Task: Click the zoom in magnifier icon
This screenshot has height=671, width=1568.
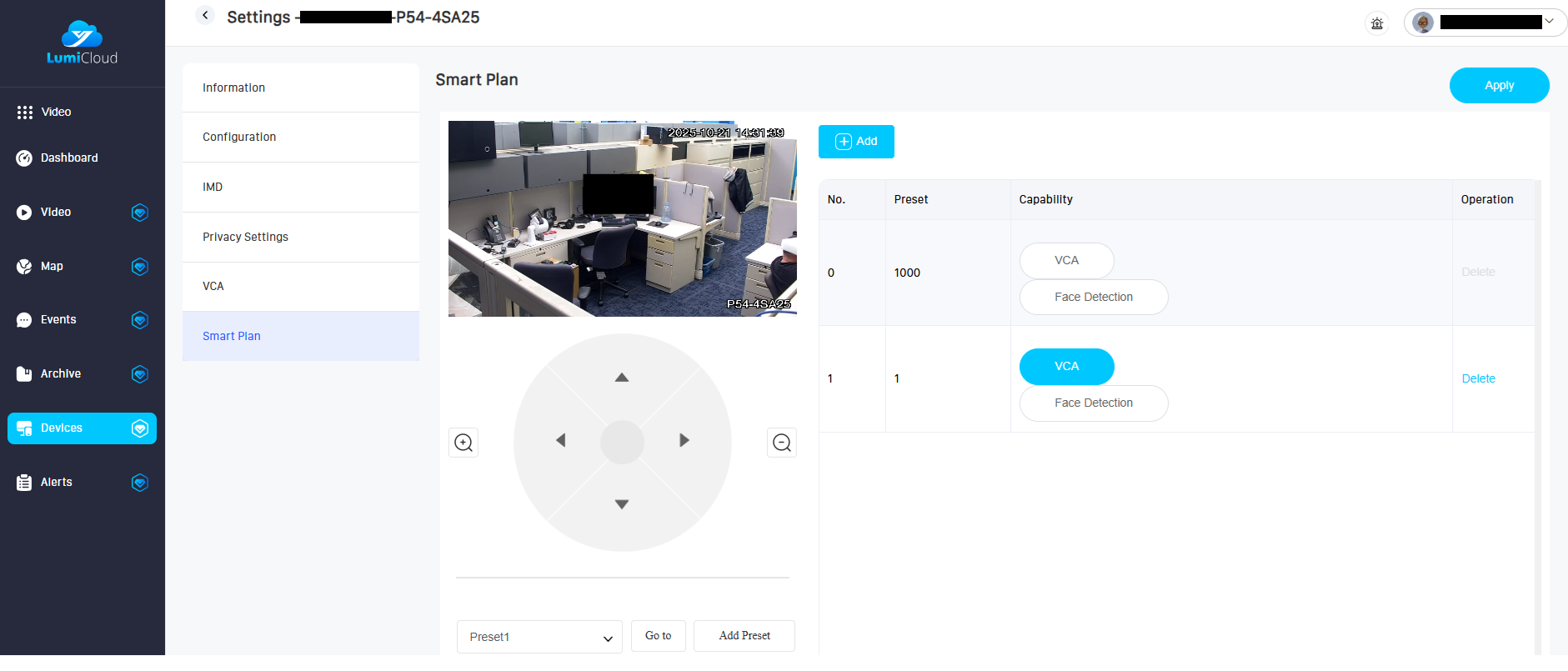Action: click(x=463, y=443)
